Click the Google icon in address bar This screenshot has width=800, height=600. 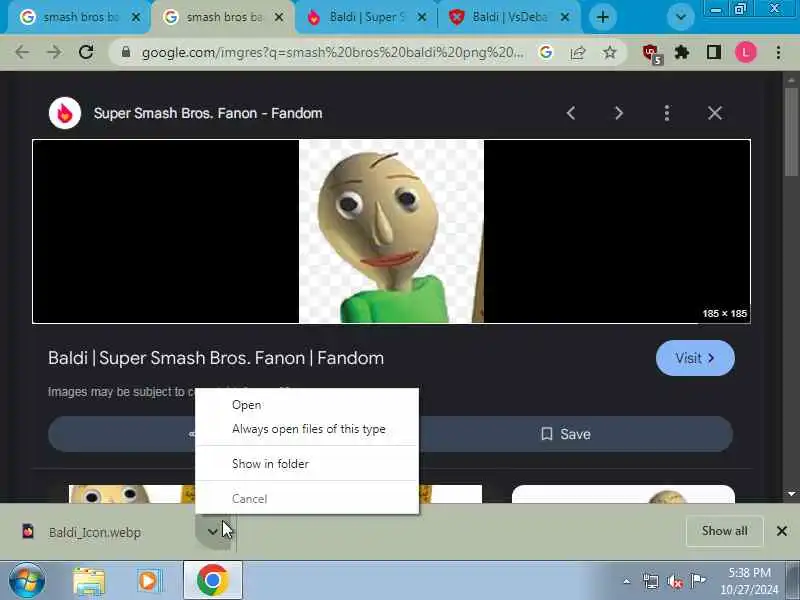[x=545, y=52]
